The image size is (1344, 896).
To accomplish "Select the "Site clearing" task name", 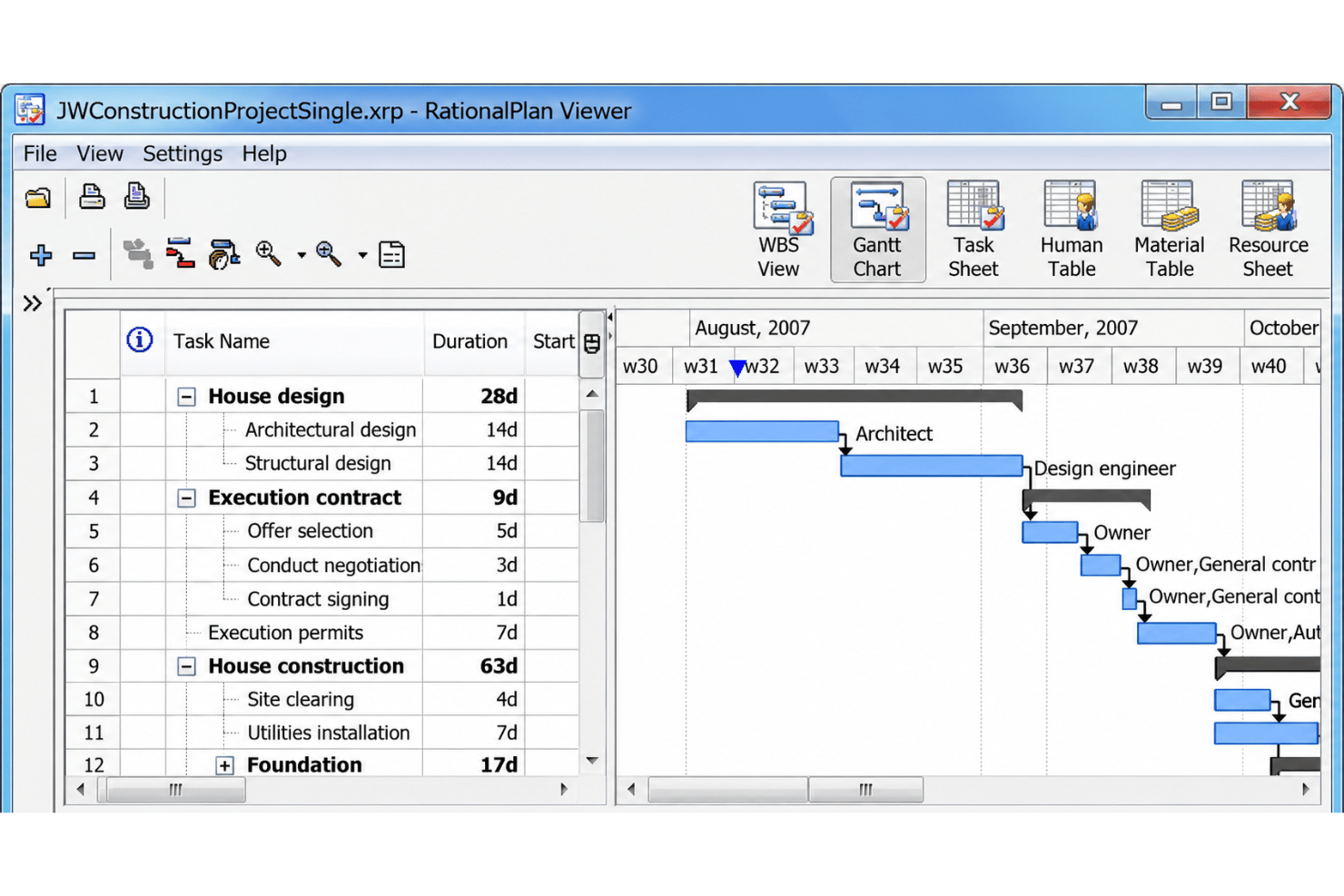I will [x=301, y=700].
